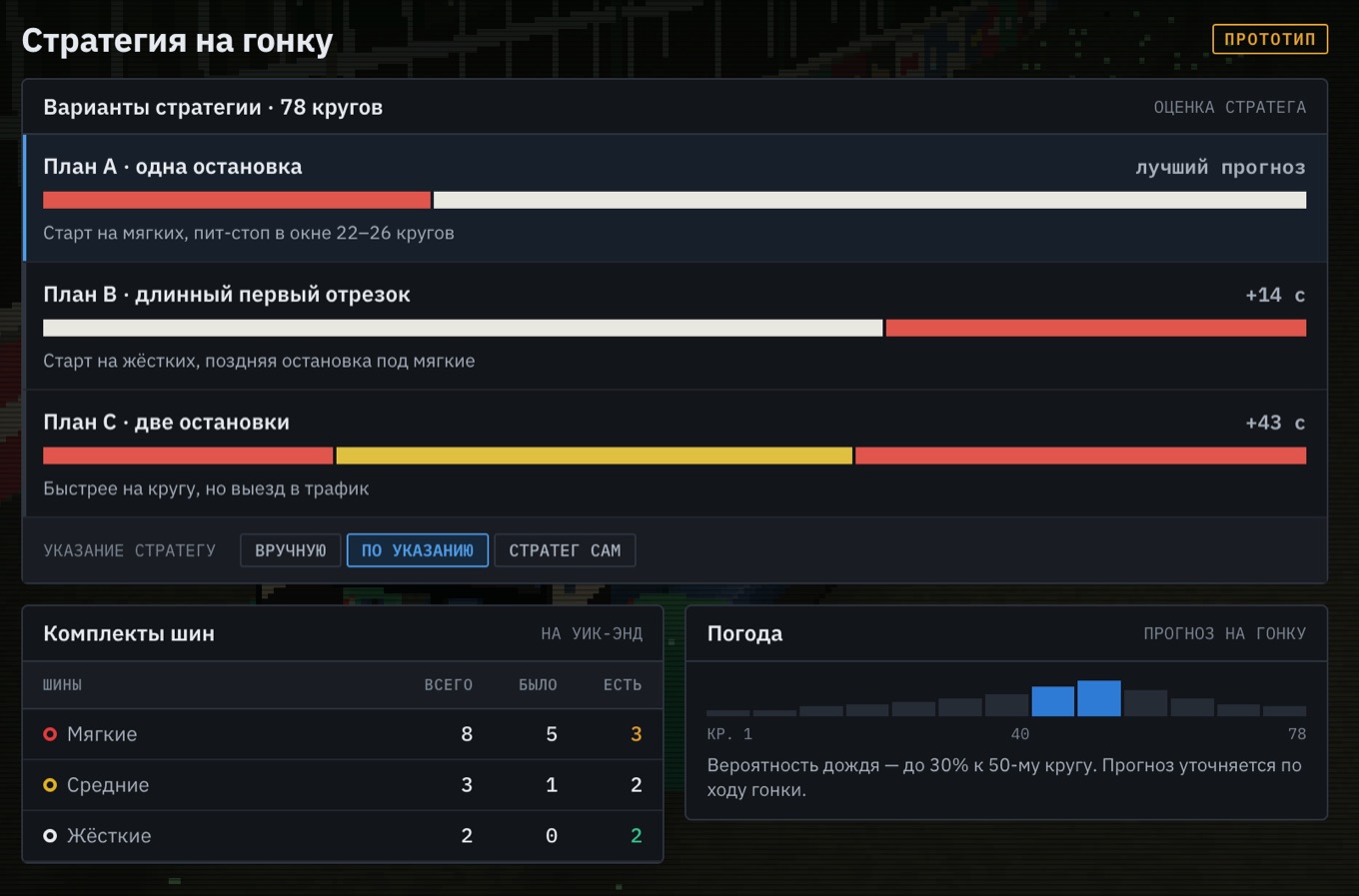
Task: Click the ЕСТЬ column header
Action: [623, 685]
